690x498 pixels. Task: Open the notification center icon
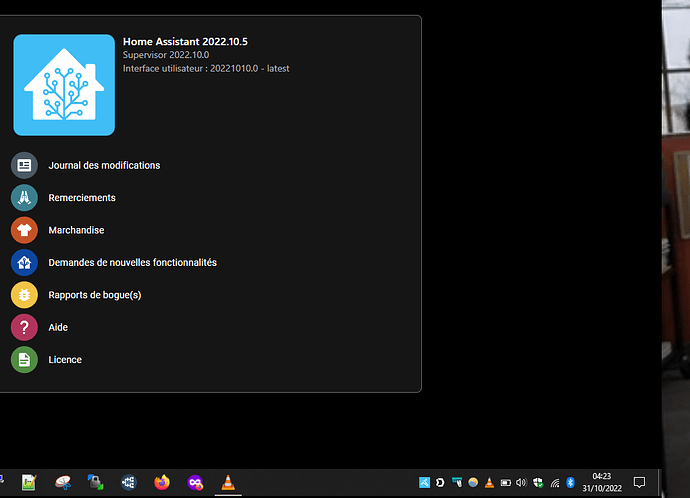click(639, 483)
